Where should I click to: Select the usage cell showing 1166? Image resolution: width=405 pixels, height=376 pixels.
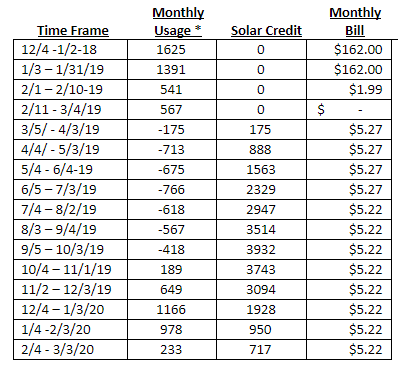(x=172, y=310)
